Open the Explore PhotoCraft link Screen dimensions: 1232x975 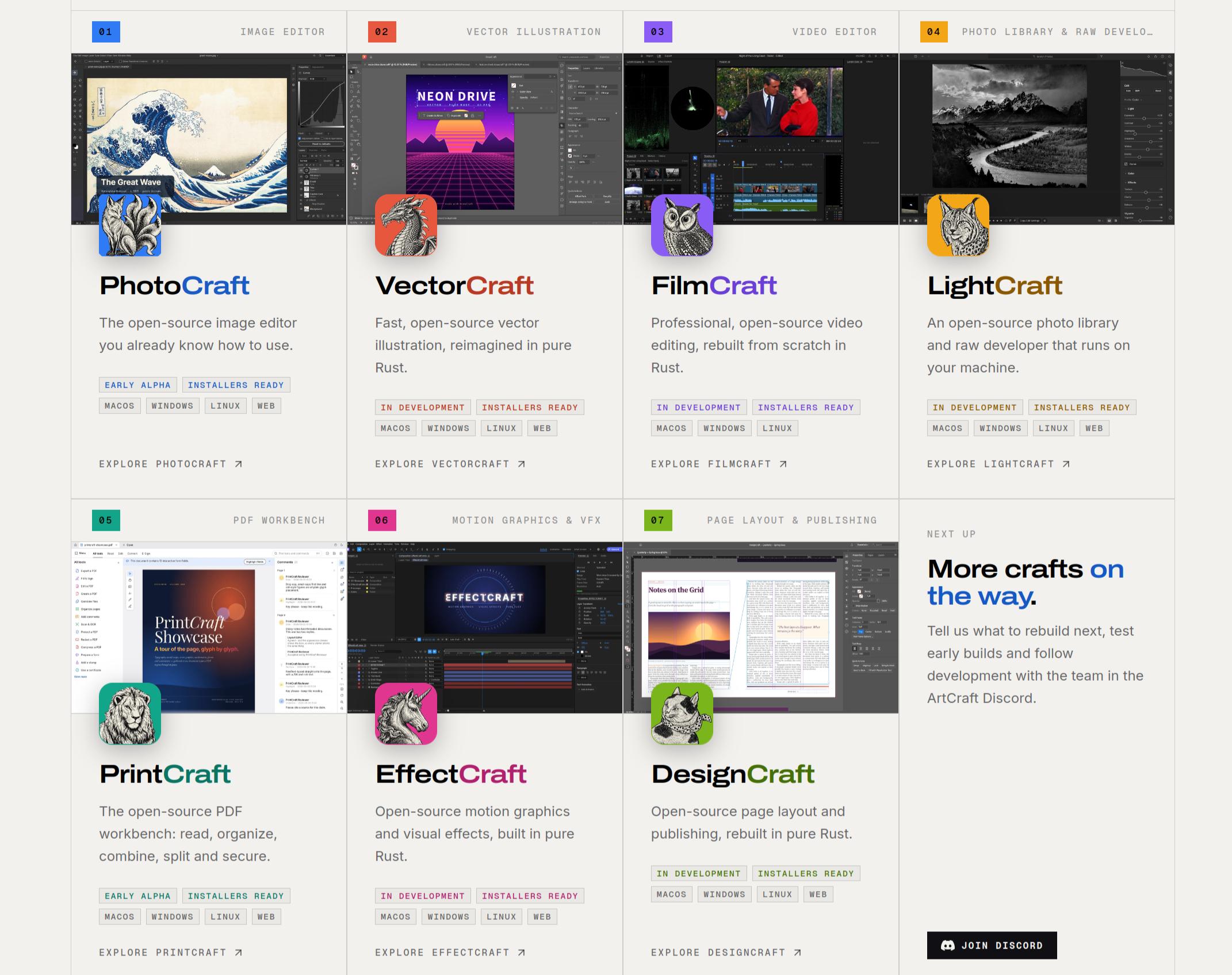[171, 464]
